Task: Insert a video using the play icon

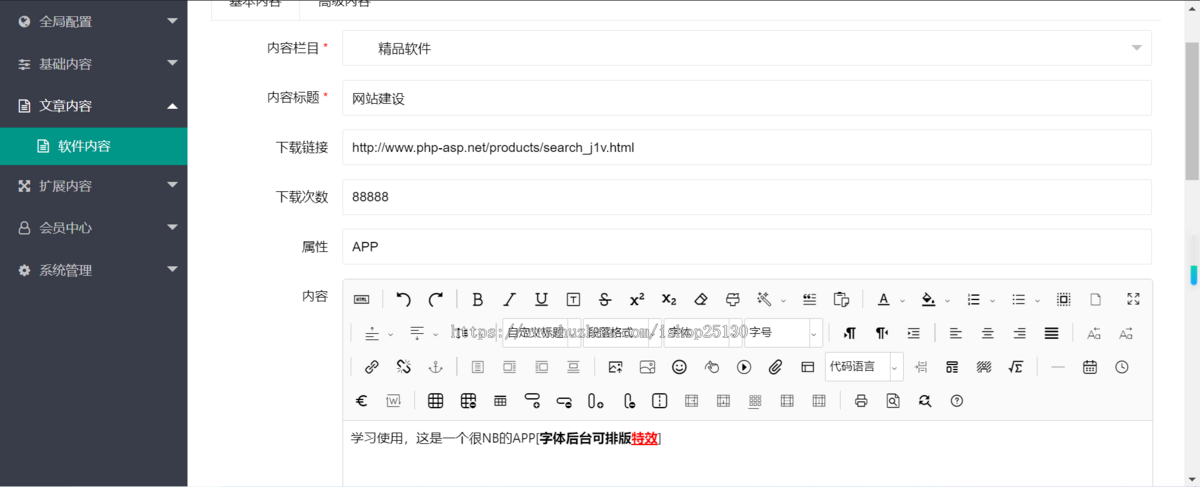Action: 743,367
